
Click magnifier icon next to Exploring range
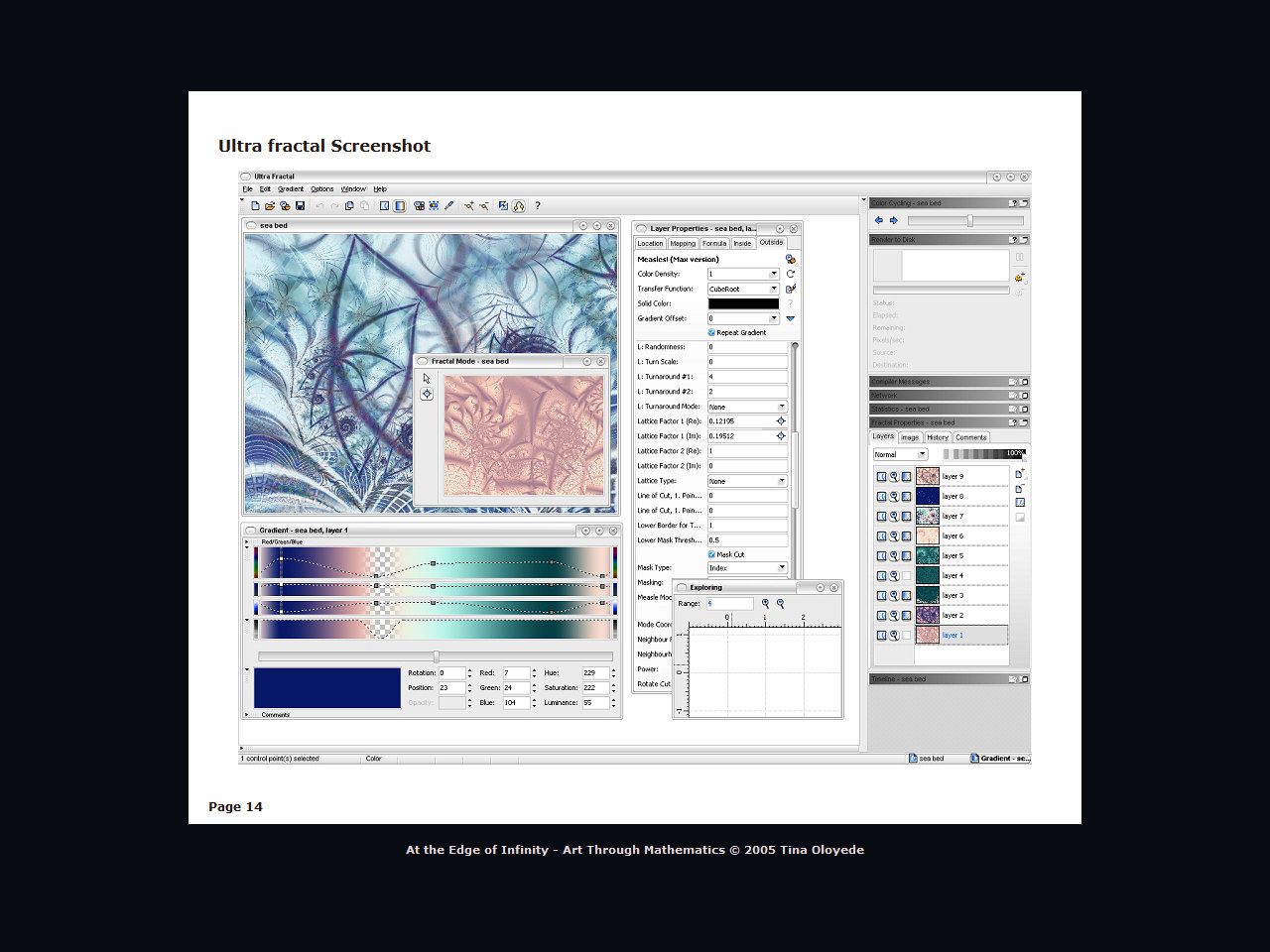tap(765, 603)
